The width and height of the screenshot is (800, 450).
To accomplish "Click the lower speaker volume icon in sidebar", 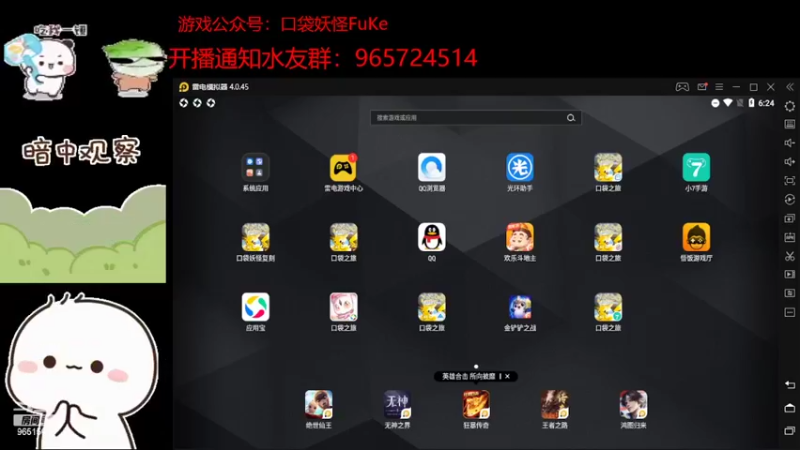I will point(790,162).
